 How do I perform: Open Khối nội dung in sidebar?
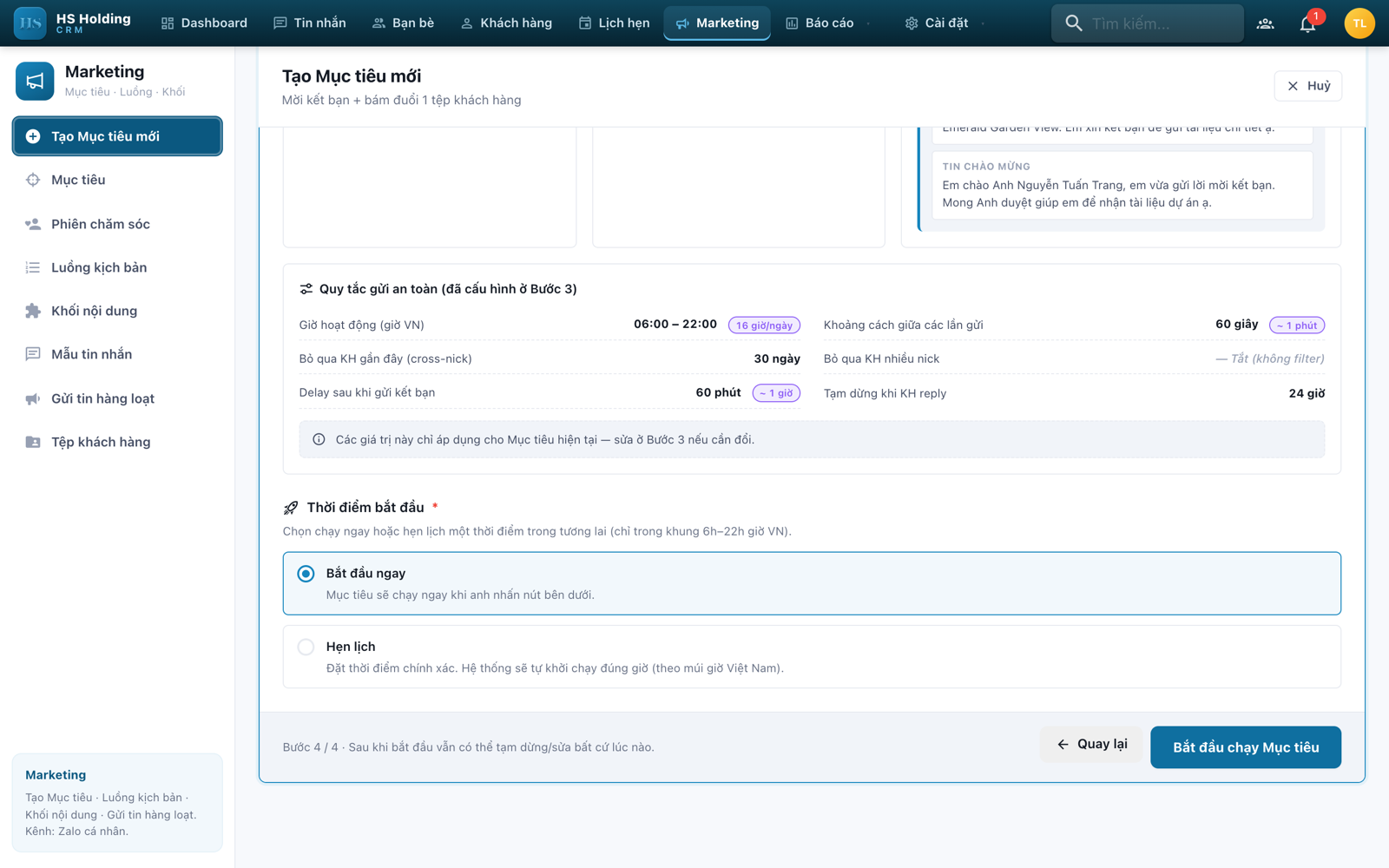pyautogui.click(x=117, y=311)
